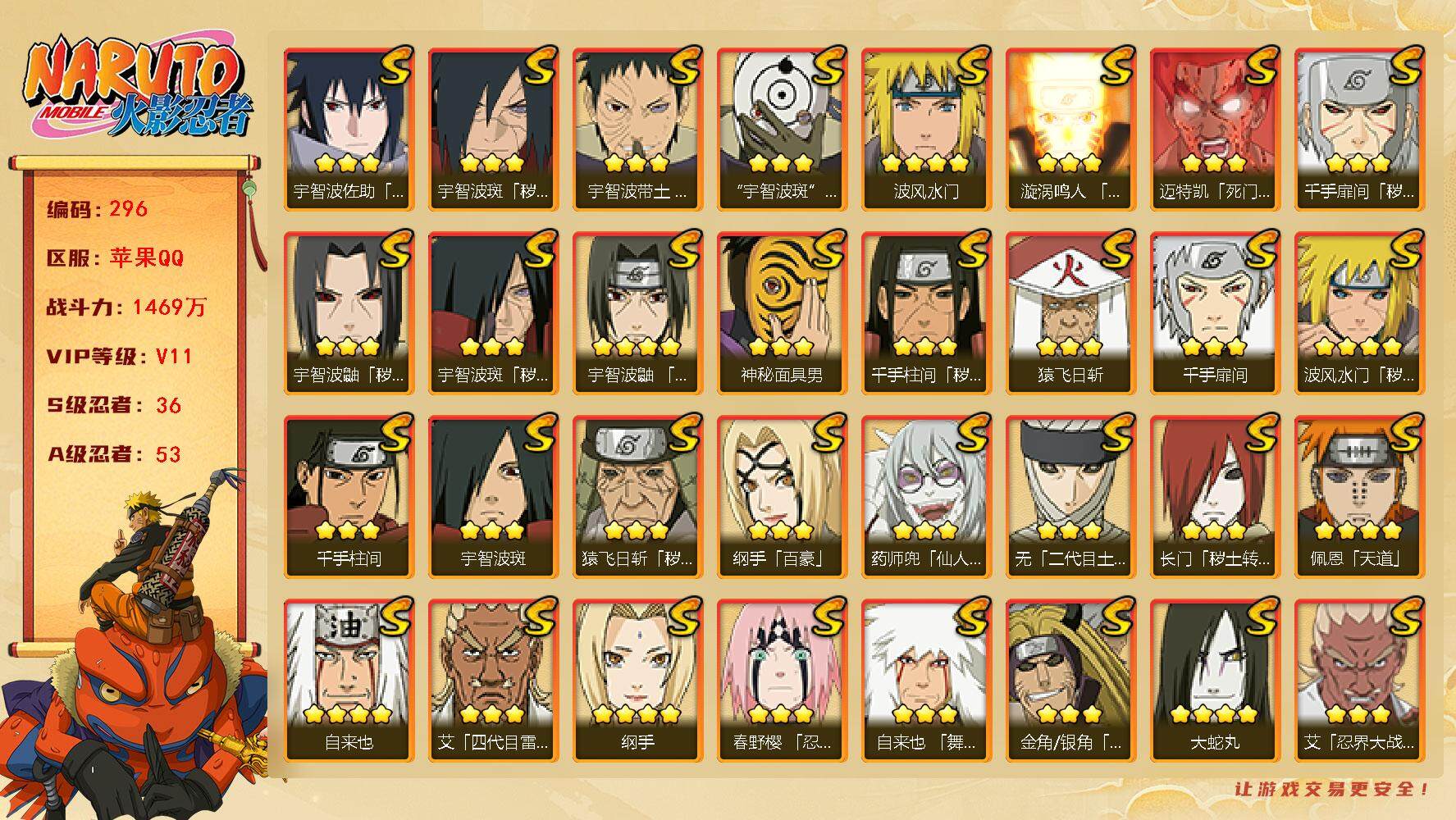
Task: Choose the 猿飞日斩 Hokage hat card
Action: [x=1070, y=312]
